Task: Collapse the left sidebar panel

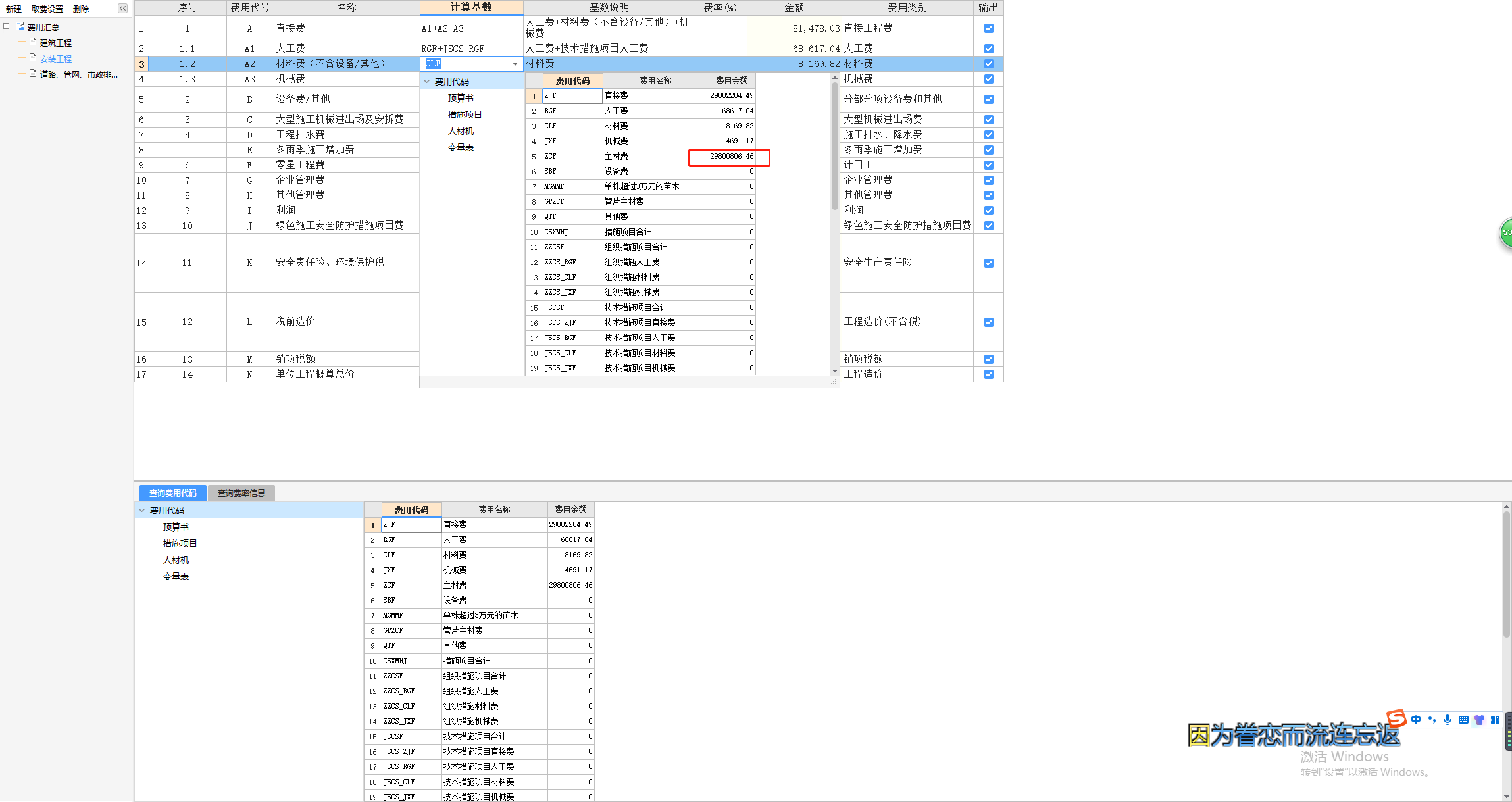Action: pyautogui.click(x=123, y=9)
